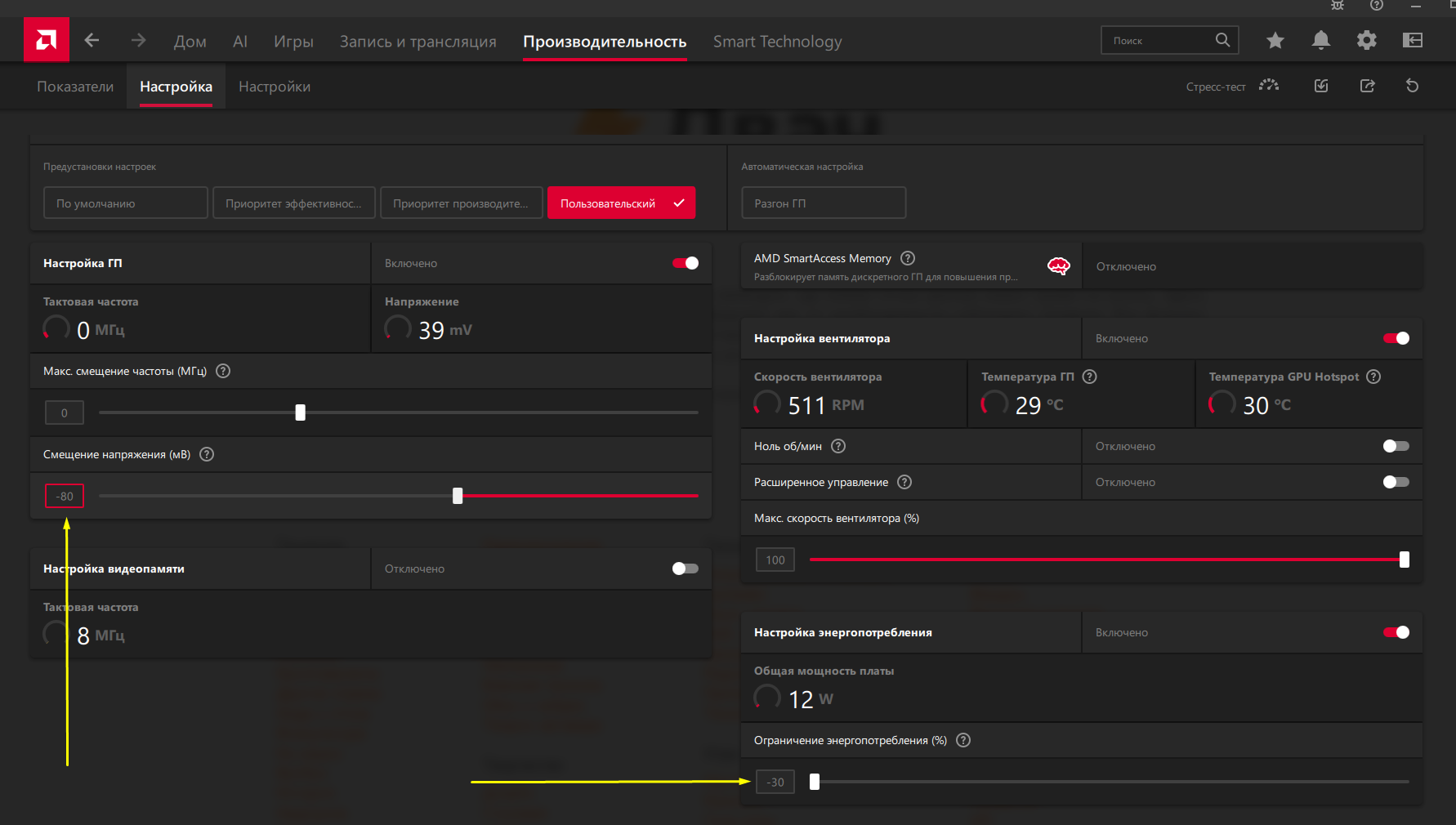Turn off Настройка вентилятора switch

click(x=1396, y=338)
